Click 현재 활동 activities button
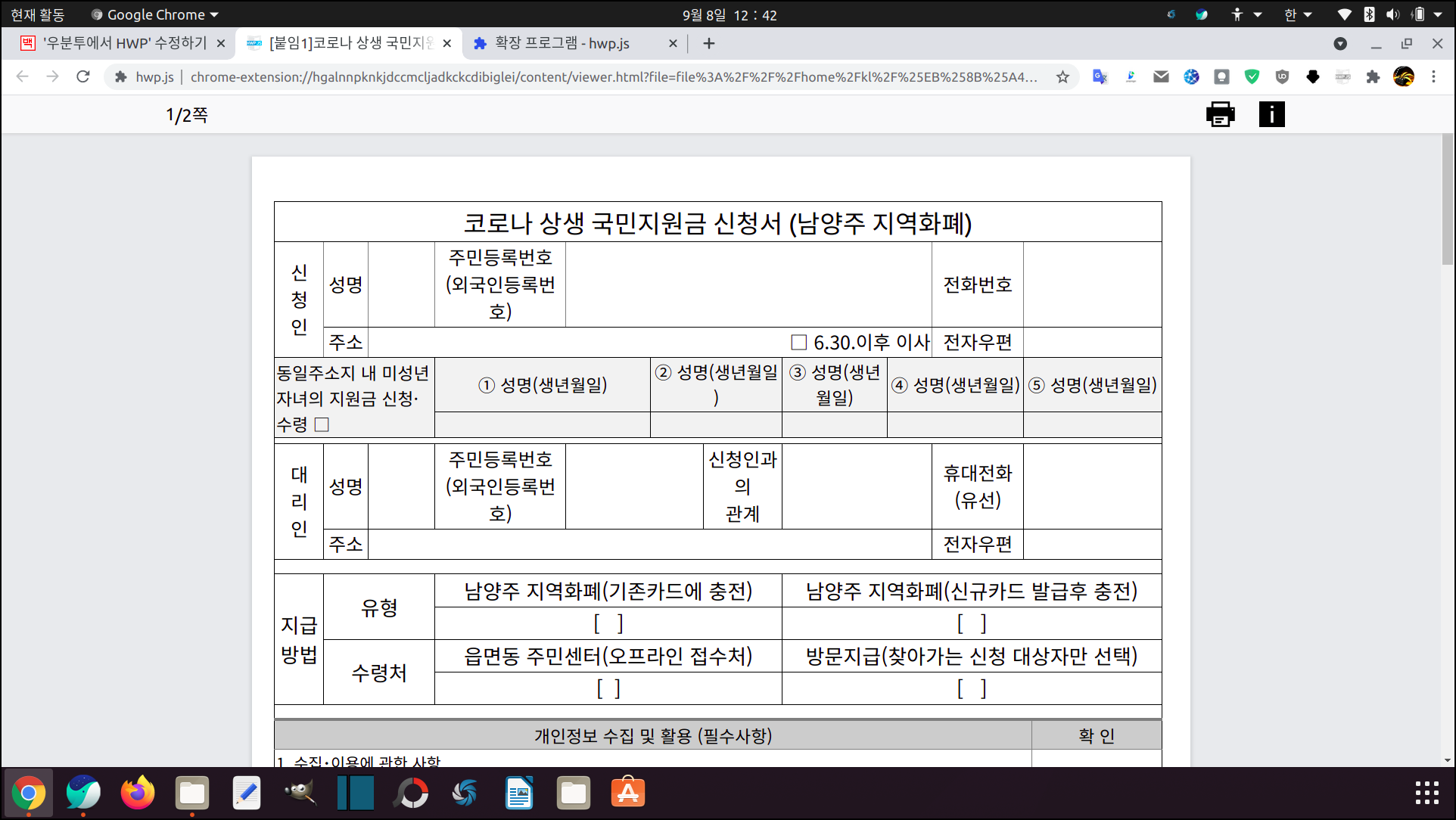The image size is (1456, 820). point(38,14)
